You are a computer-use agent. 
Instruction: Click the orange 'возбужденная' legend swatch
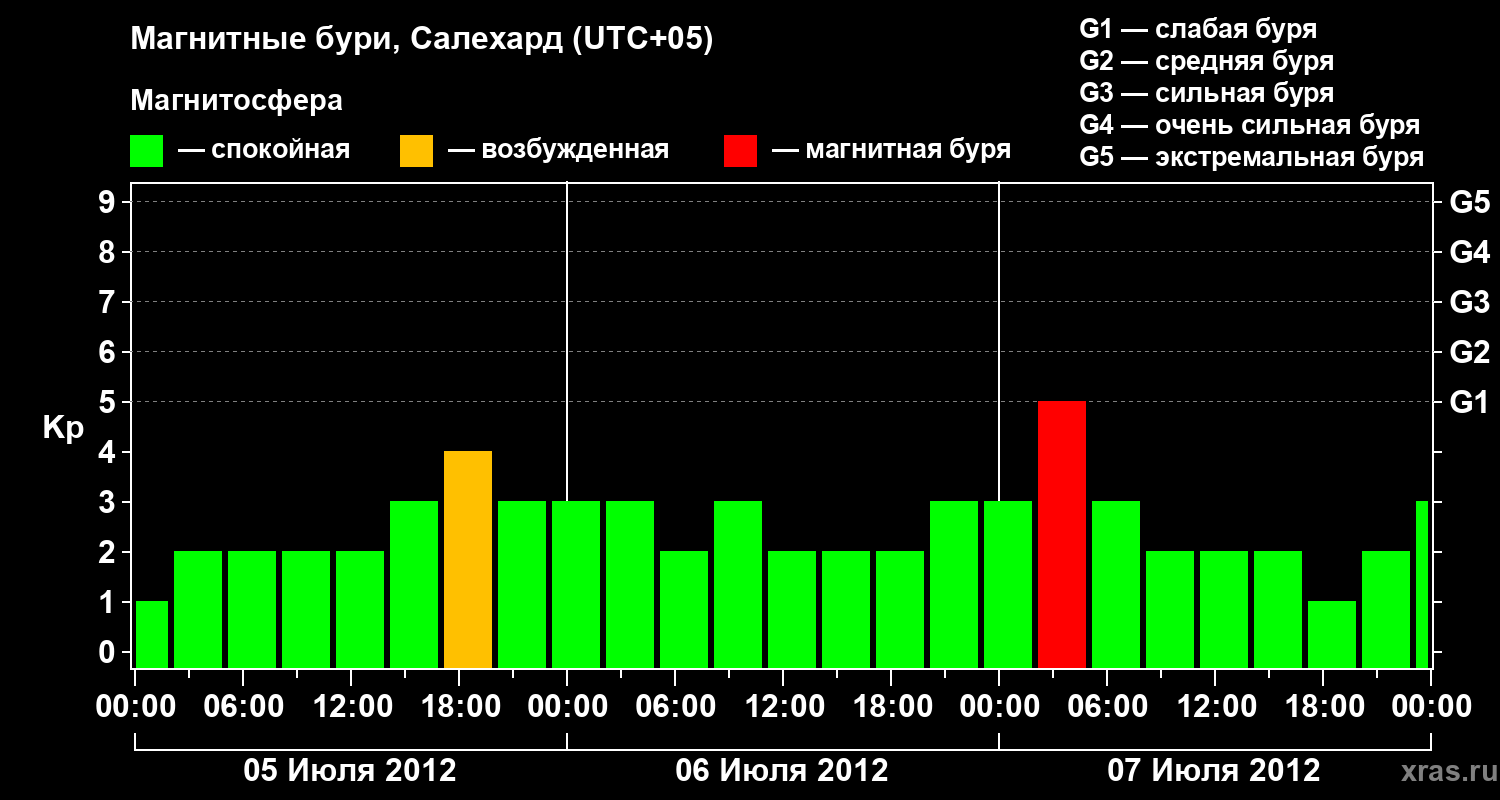(416, 151)
